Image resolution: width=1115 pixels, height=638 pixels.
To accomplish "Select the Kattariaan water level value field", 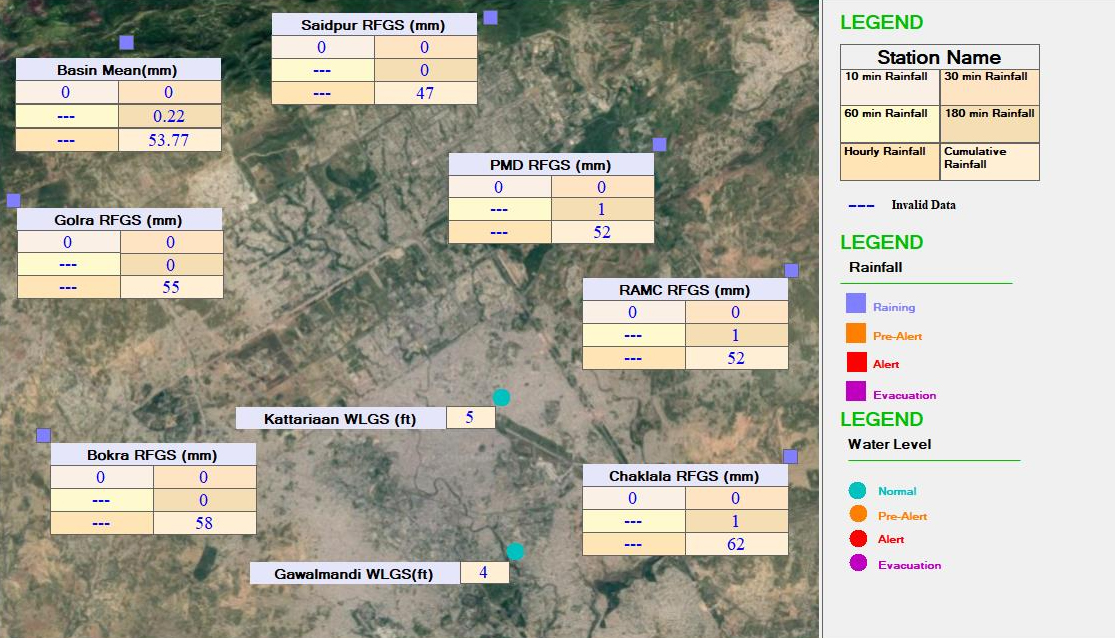I will [x=470, y=418].
